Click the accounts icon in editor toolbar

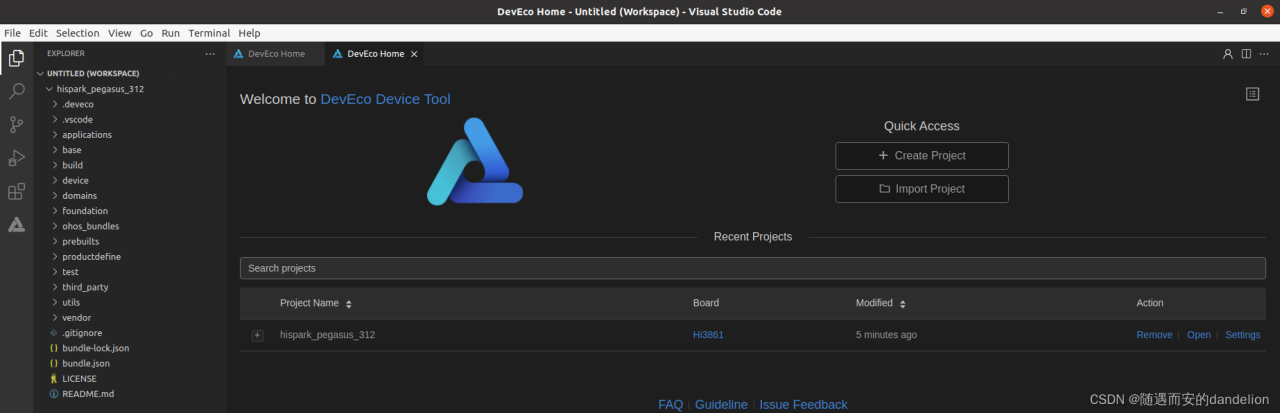click(1228, 54)
